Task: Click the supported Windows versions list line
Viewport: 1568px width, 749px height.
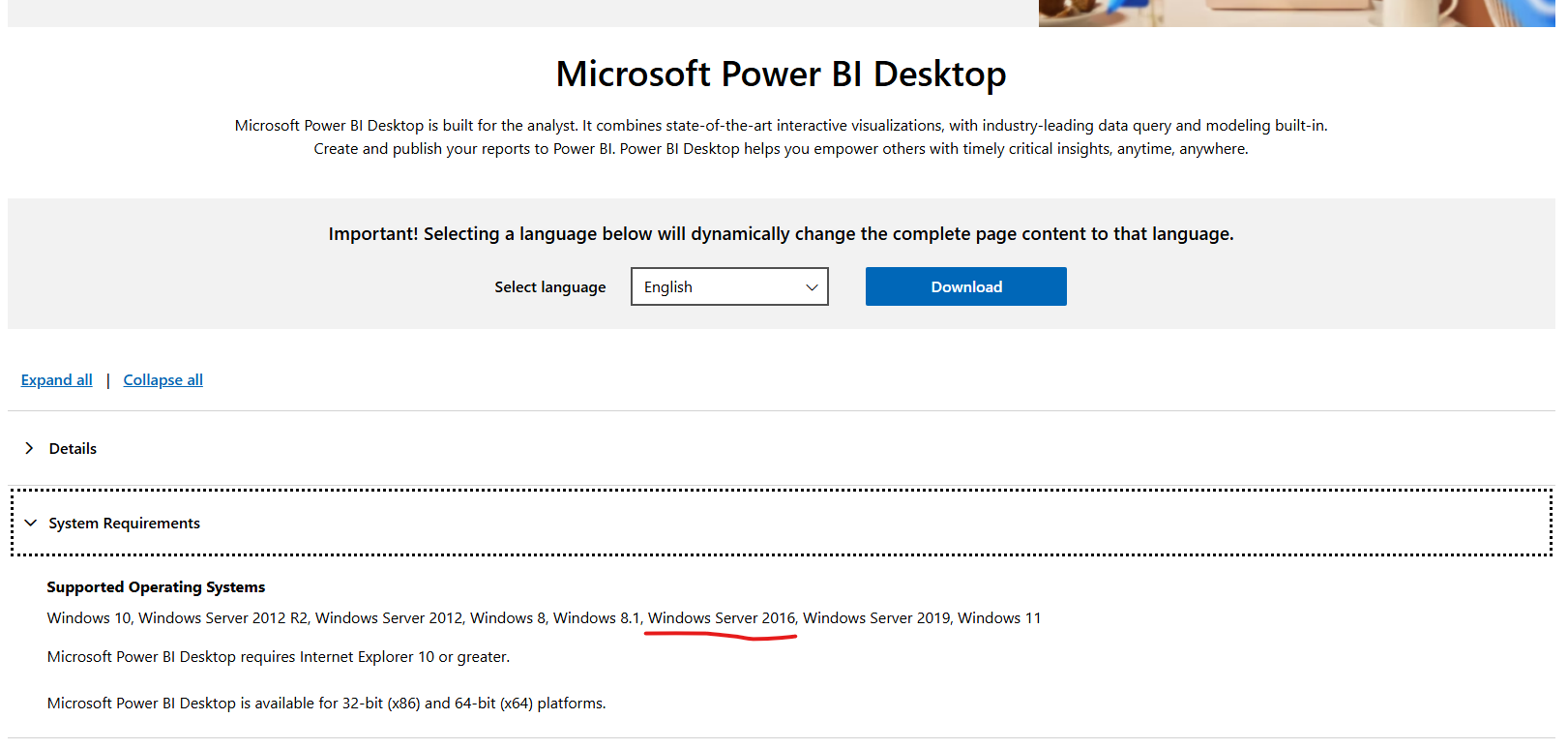Action: coord(544,618)
